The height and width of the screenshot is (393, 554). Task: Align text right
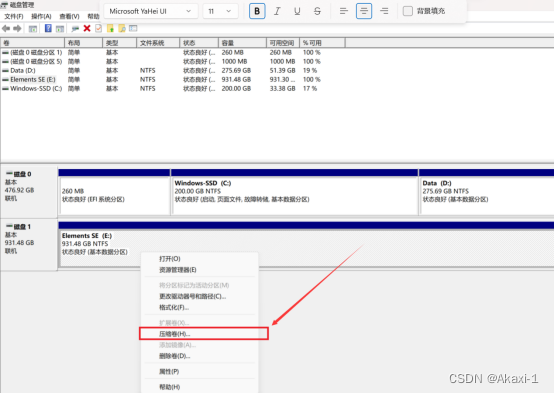384,11
